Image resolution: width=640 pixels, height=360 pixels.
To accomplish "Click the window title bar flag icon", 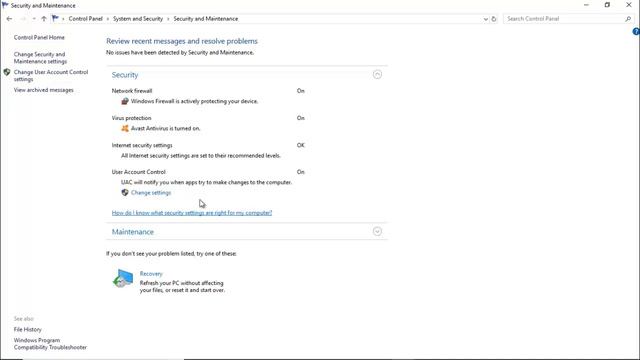I will [x=5, y=5].
